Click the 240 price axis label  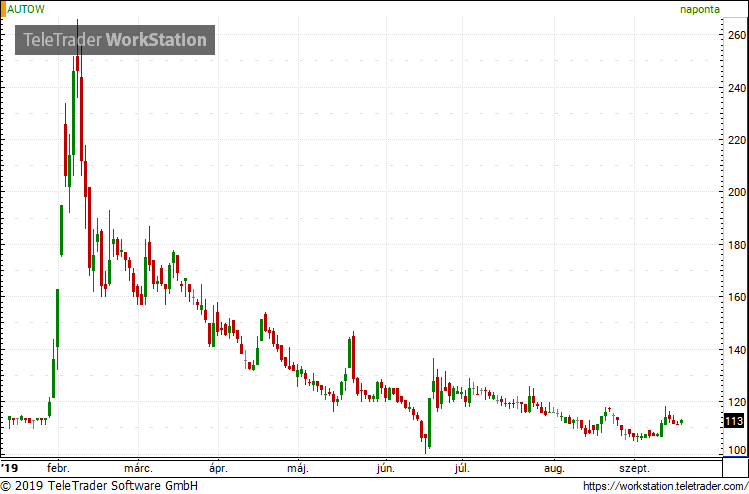pyautogui.click(x=735, y=88)
